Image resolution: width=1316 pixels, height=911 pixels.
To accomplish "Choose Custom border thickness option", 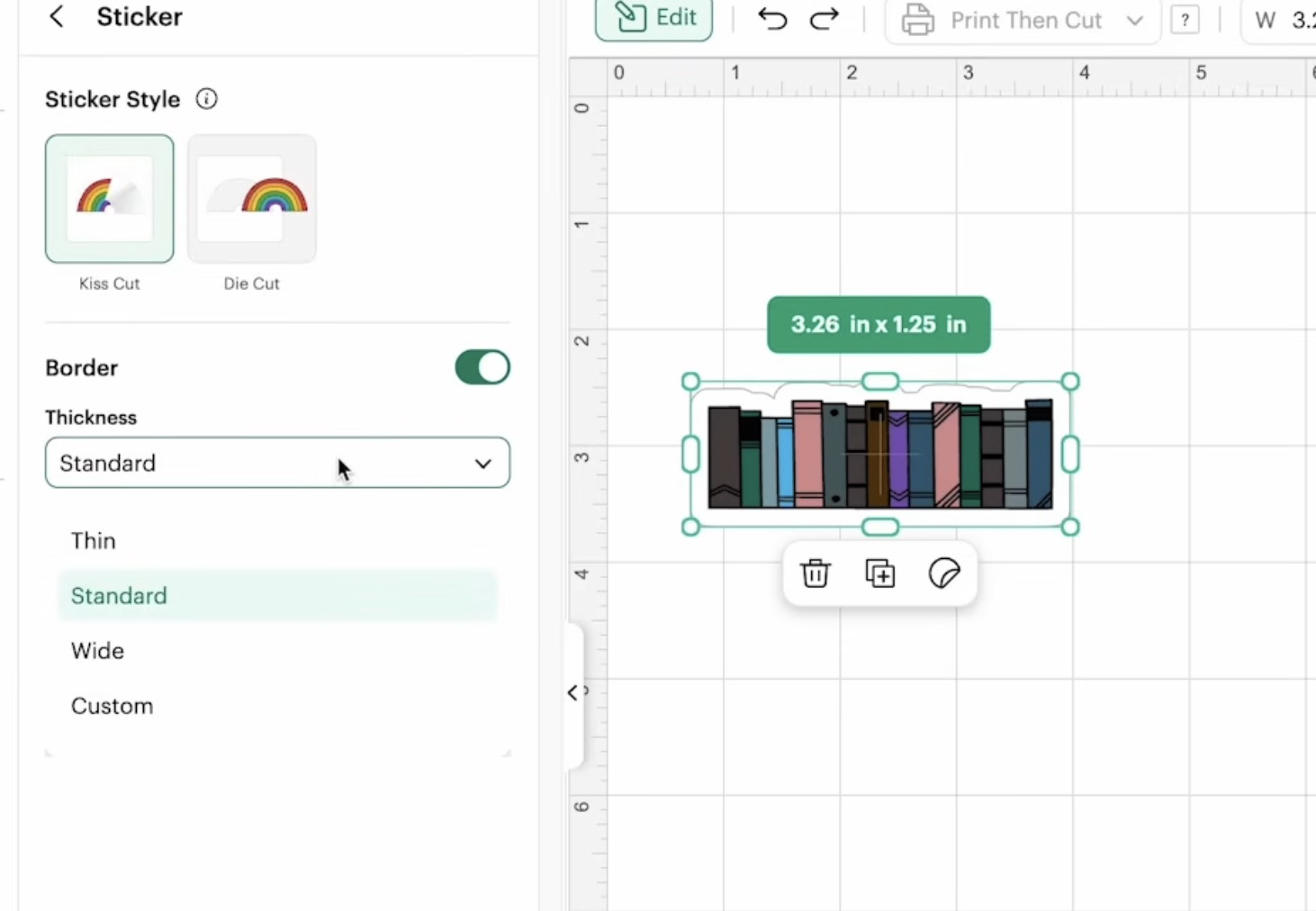I will pyautogui.click(x=112, y=706).
